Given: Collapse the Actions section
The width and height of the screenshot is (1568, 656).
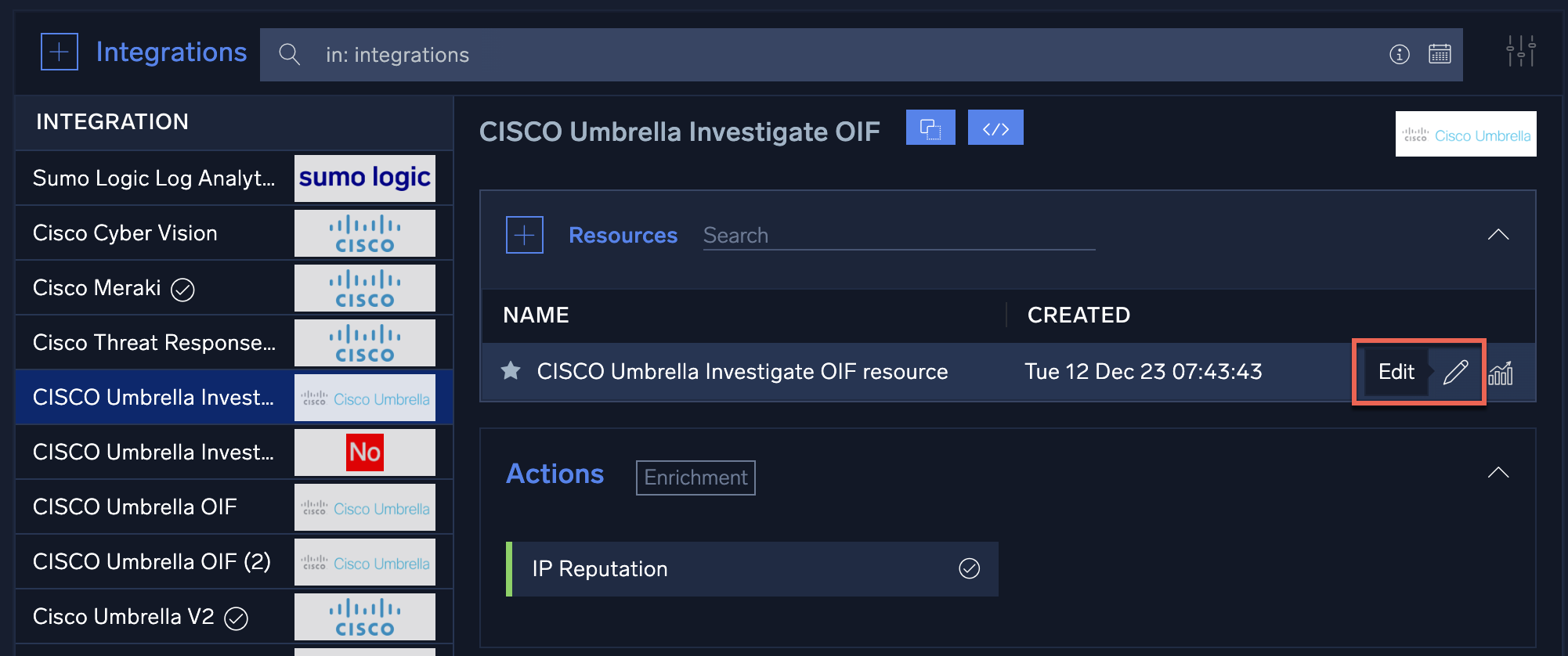Looking at the screenshot, I should tap(1498, 473).
